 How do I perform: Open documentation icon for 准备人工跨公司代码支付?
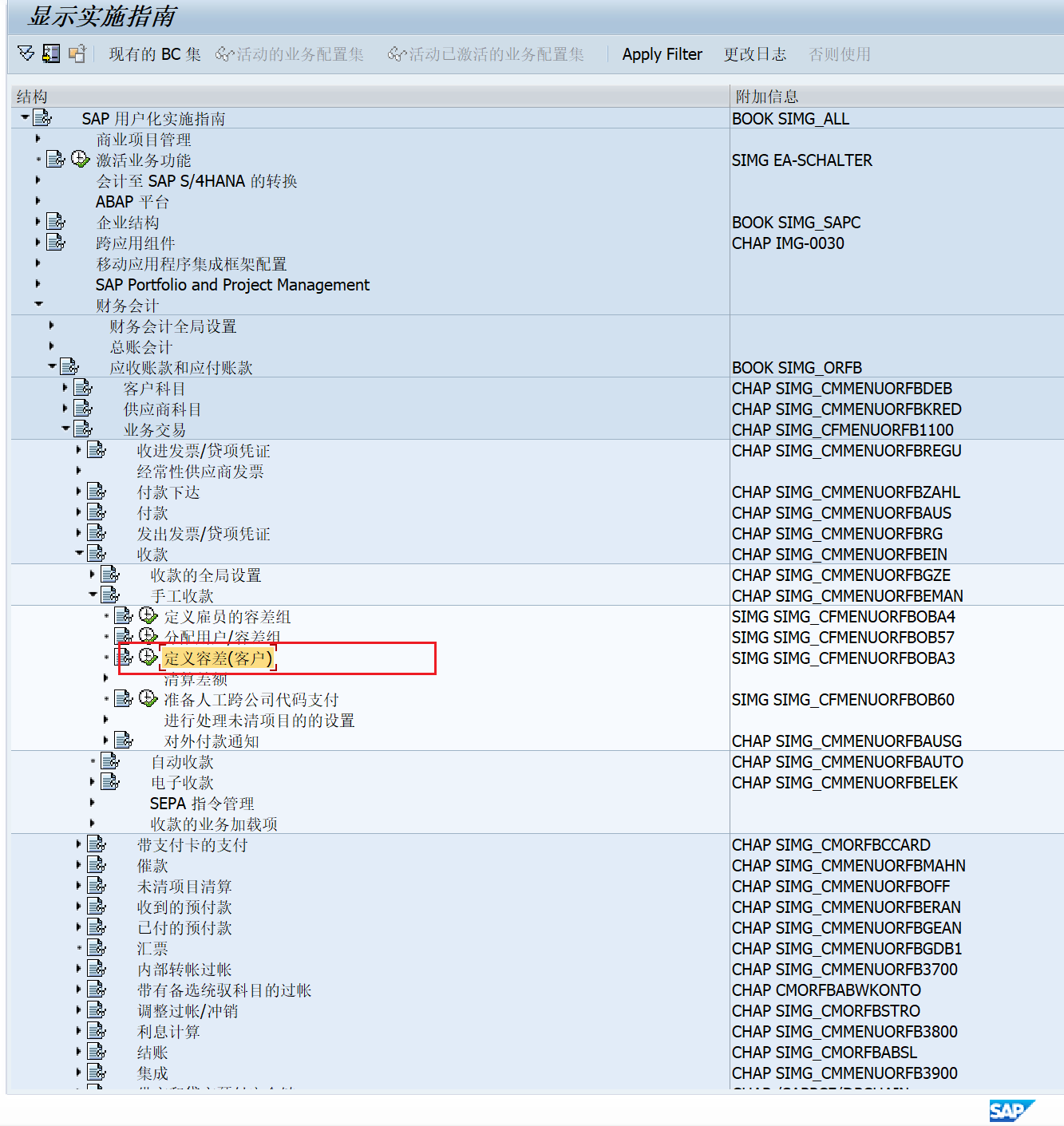(124, 699)
